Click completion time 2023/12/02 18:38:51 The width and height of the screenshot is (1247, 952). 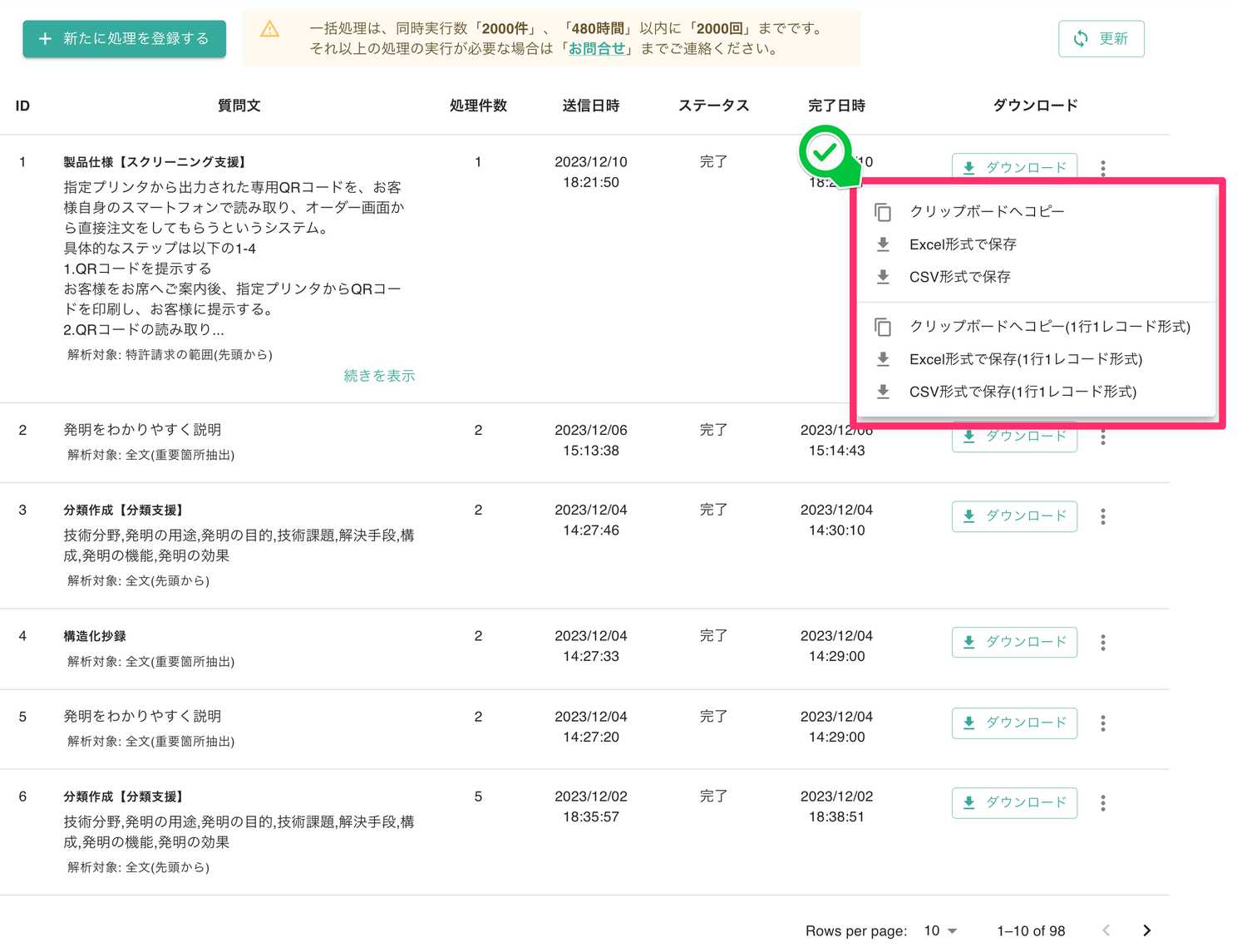click(x=837, y=806)
